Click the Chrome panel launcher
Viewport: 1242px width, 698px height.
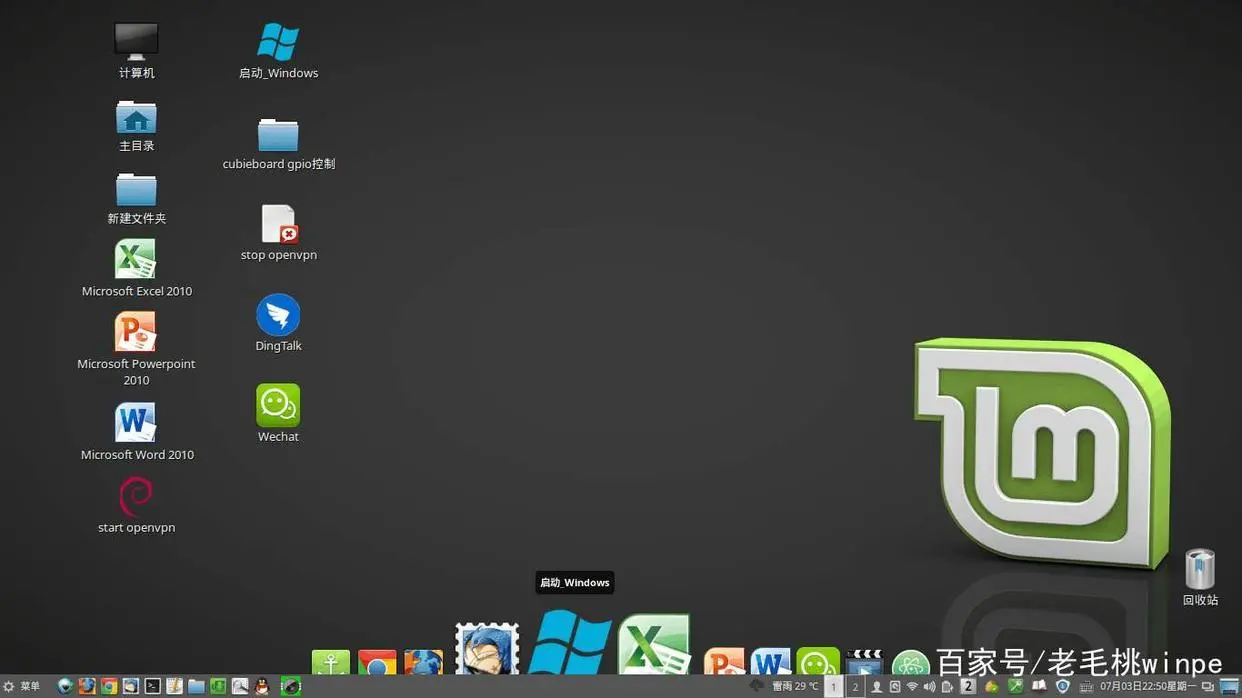pos(109,686)
